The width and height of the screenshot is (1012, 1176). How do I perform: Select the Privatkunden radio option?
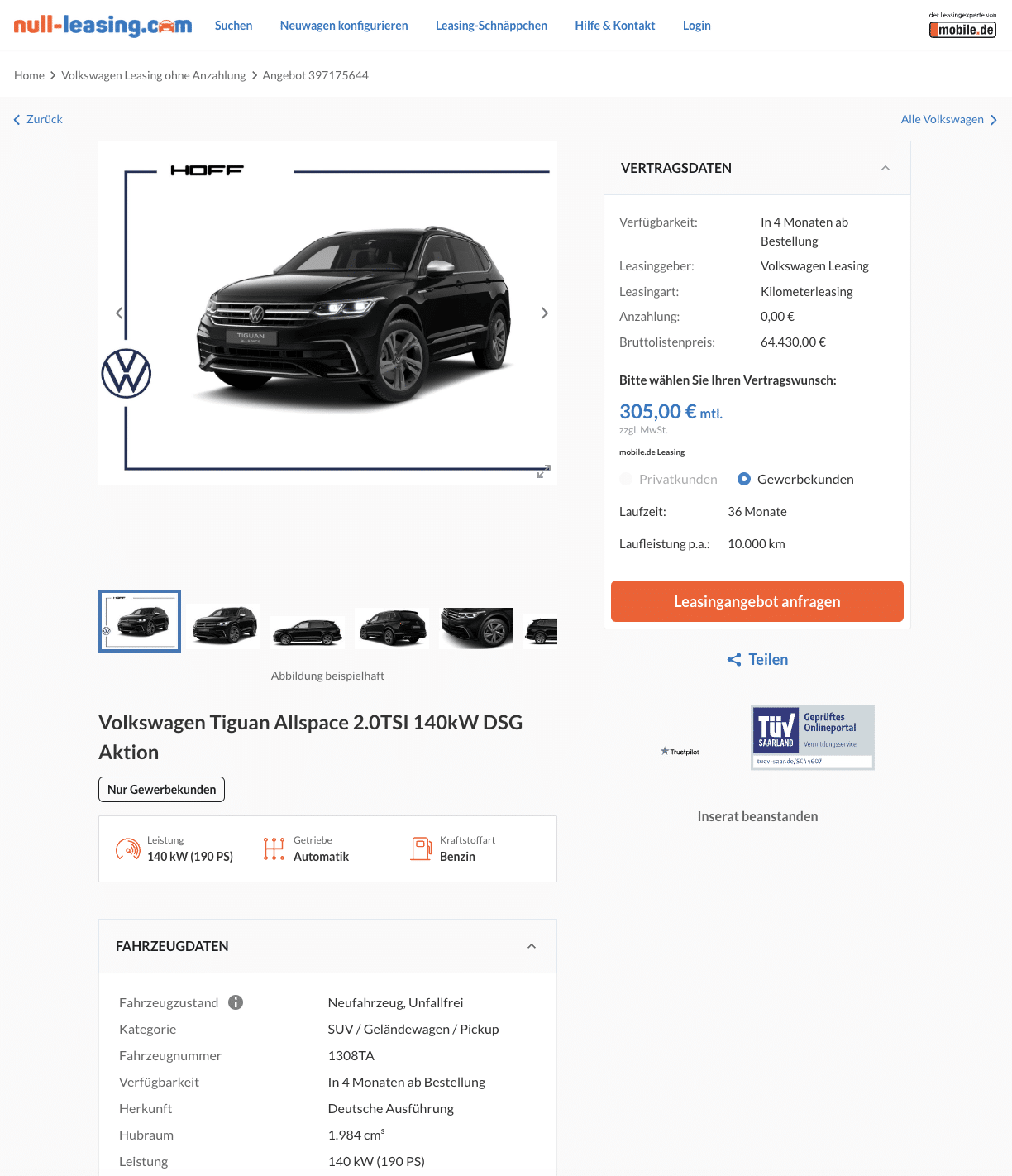click(626, 479)
